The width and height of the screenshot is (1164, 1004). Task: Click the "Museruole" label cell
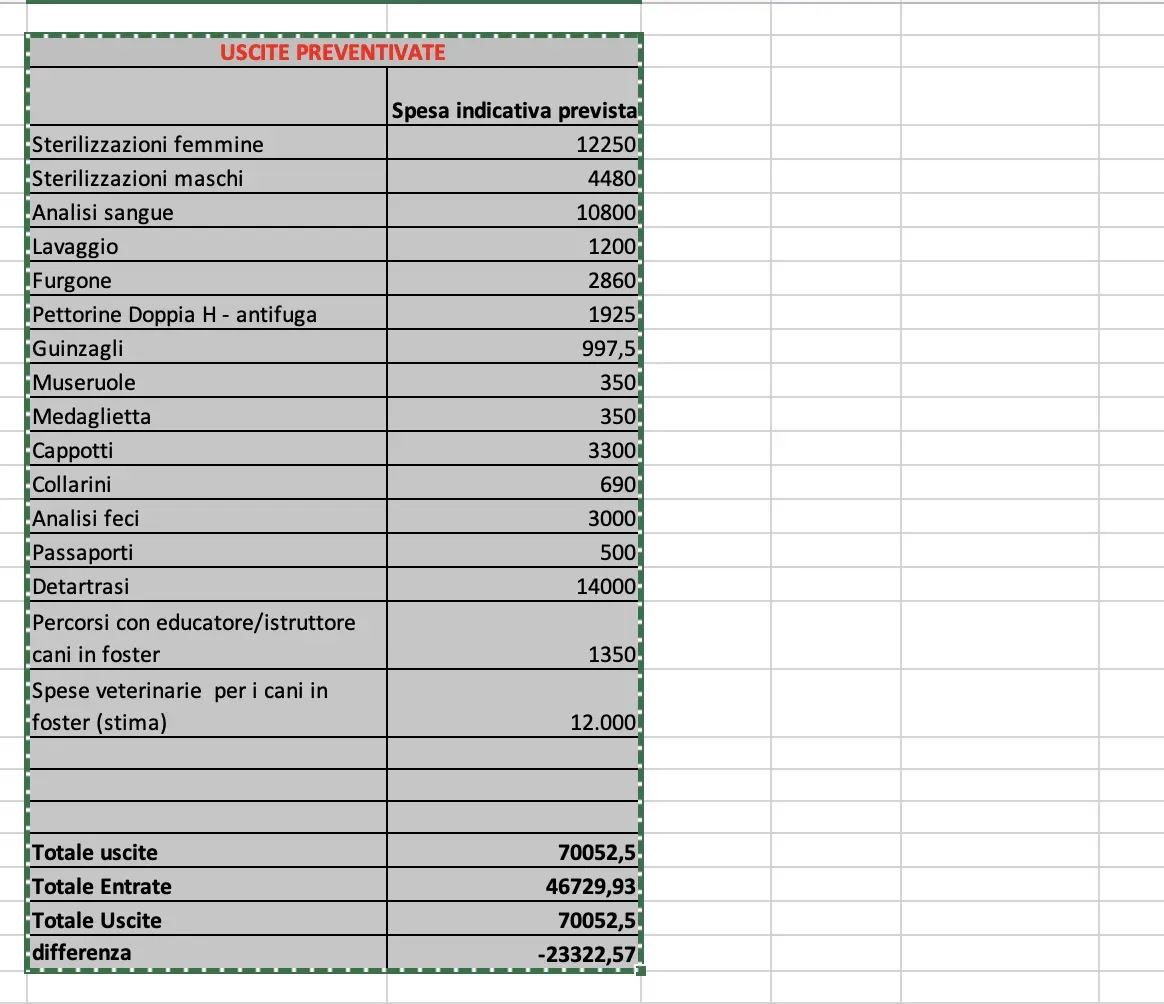[x=207, y=382]
